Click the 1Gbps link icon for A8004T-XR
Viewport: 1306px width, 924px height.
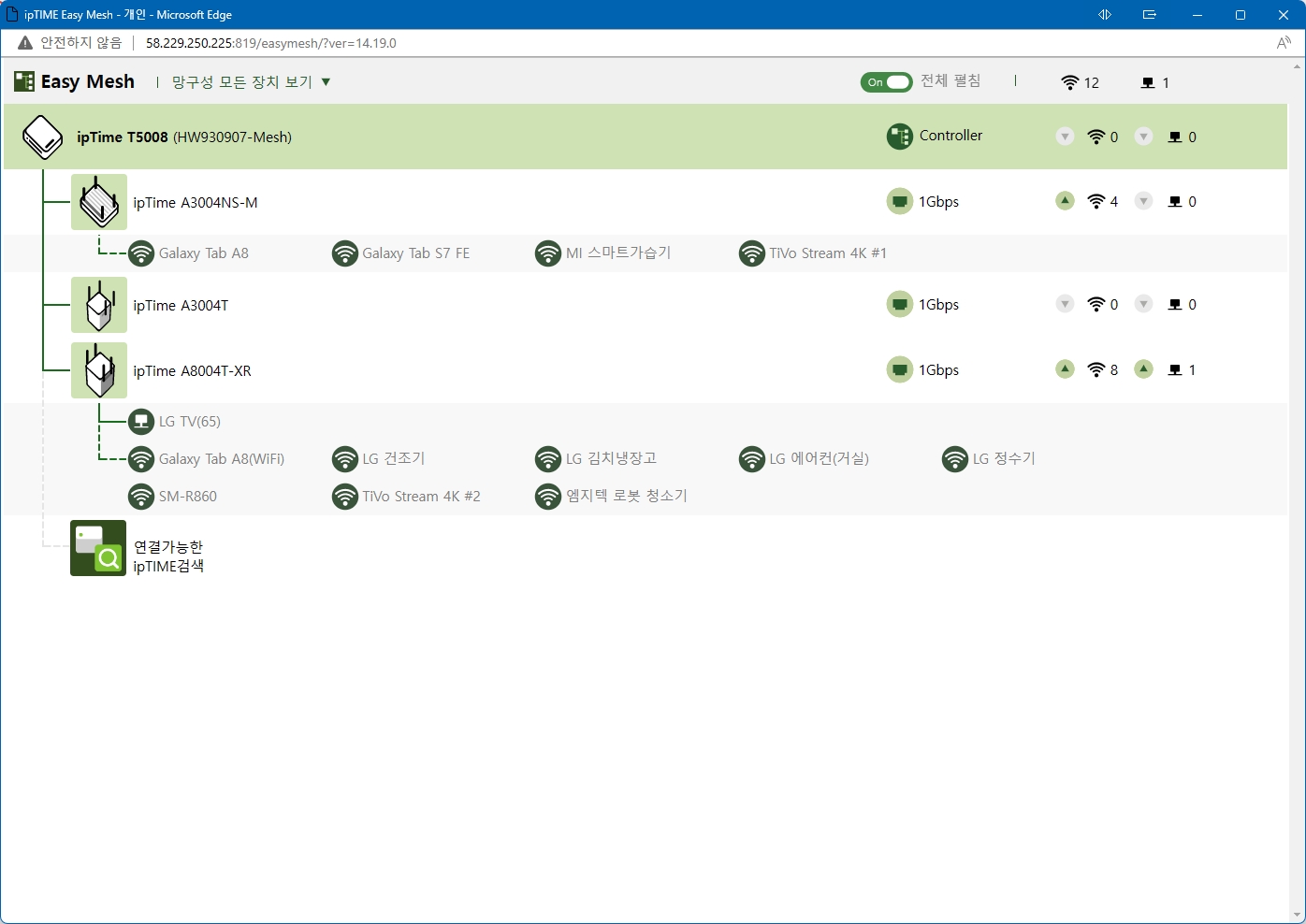click(900, 370)
